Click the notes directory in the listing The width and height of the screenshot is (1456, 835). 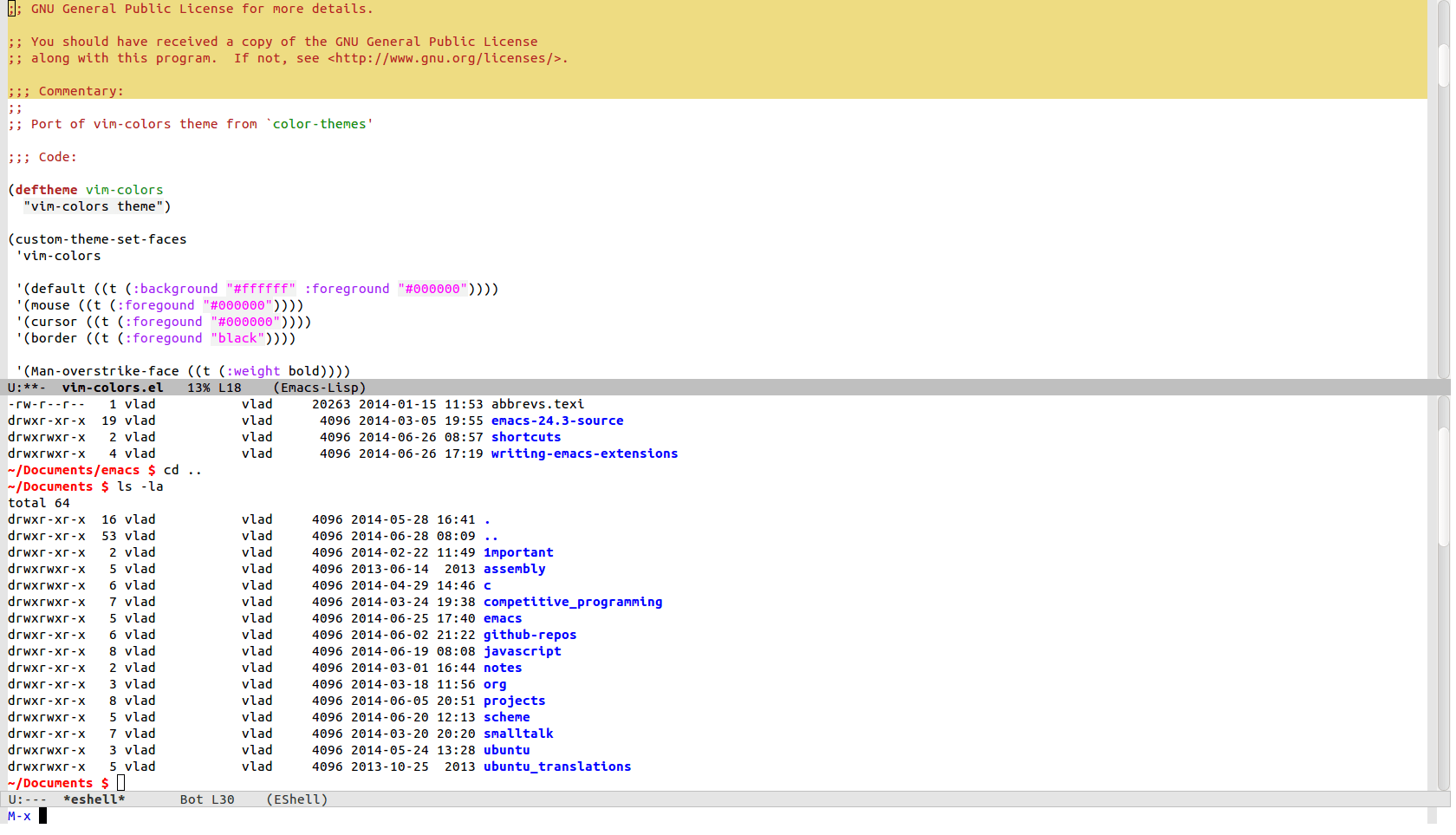tap(503, 668)
